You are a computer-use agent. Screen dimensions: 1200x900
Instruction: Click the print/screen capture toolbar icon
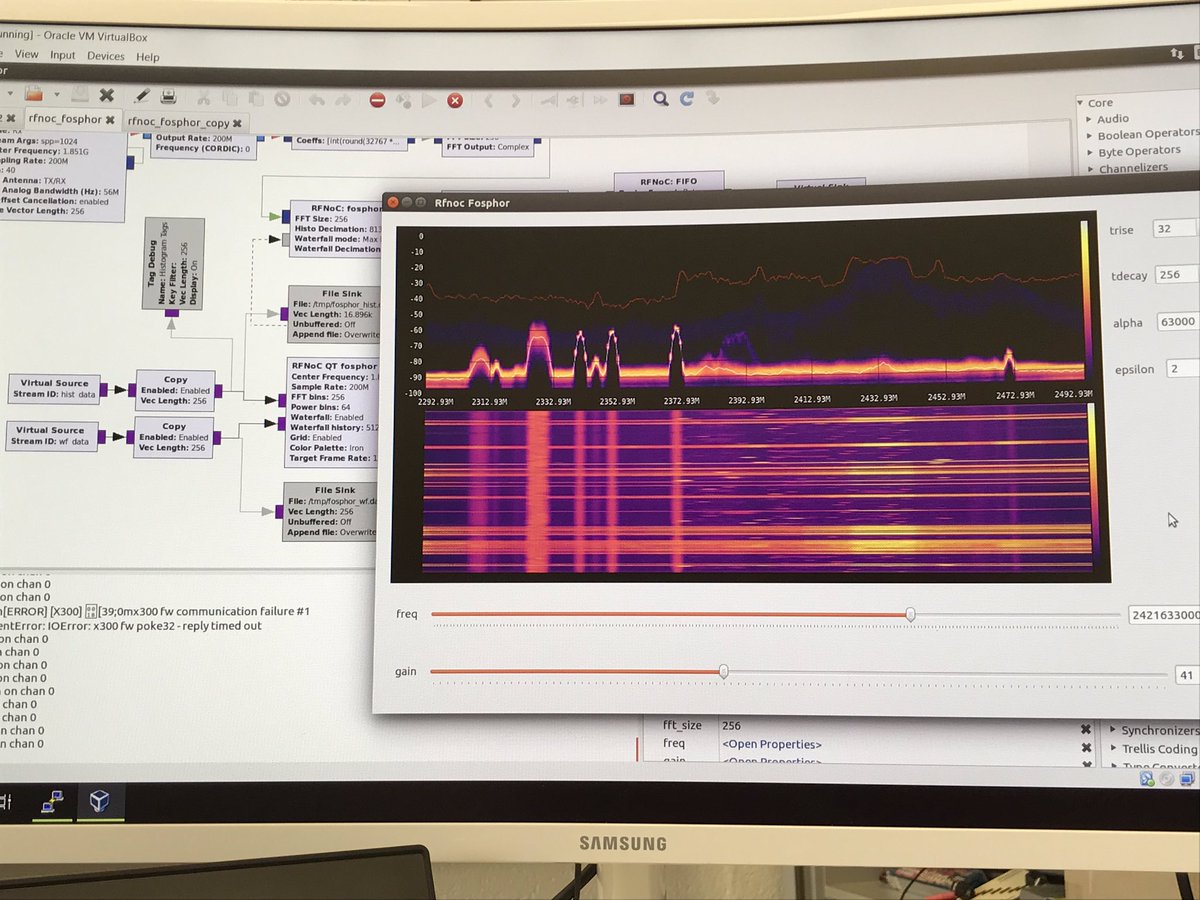[x=168, y=96]
